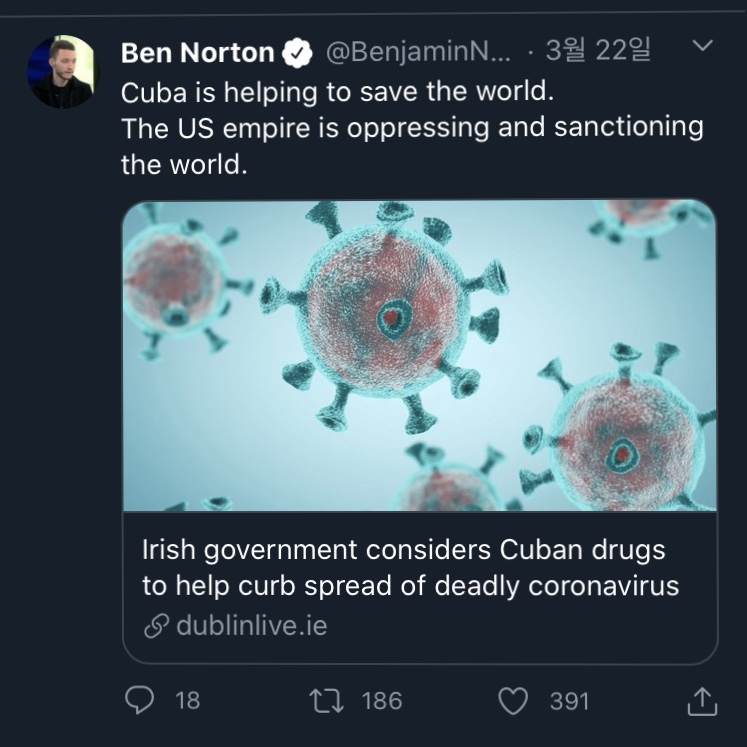
Task: Open the @BenjaminN... handle
Action: [x=418, y=52]
